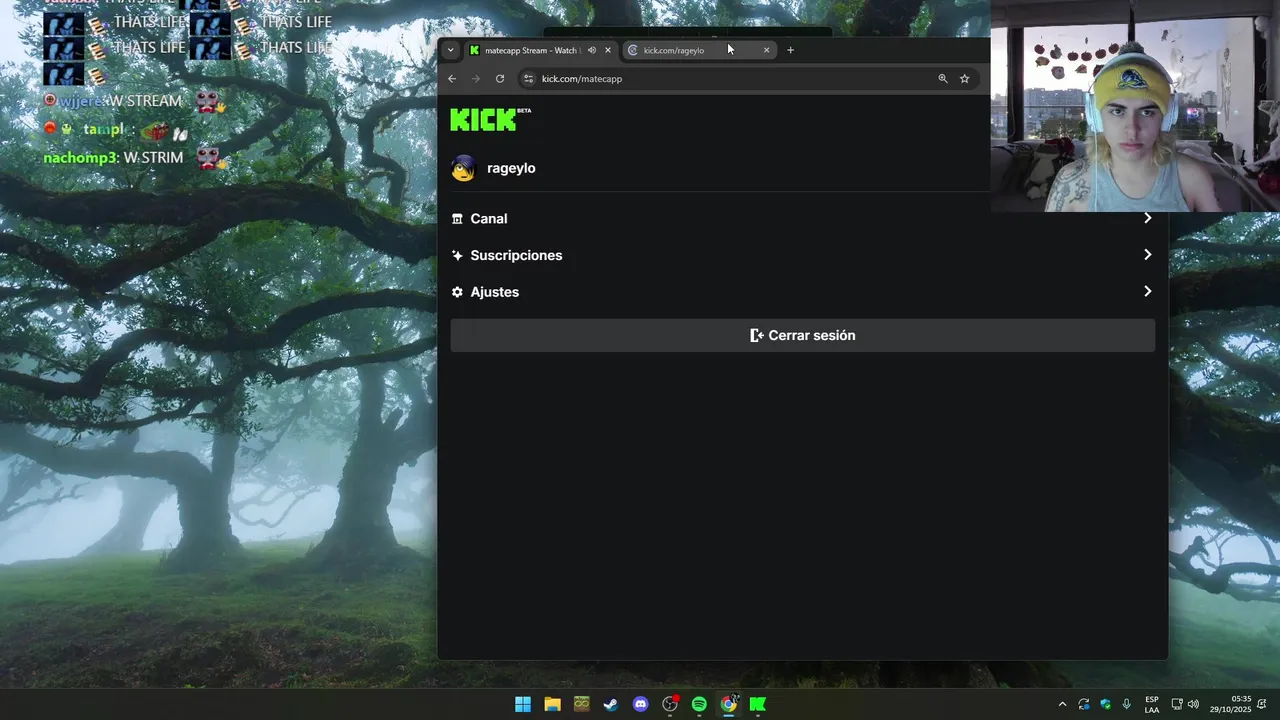Click the Cerrar sesión button
This screenshot has width=1280, height=720.
pos(802,336)
